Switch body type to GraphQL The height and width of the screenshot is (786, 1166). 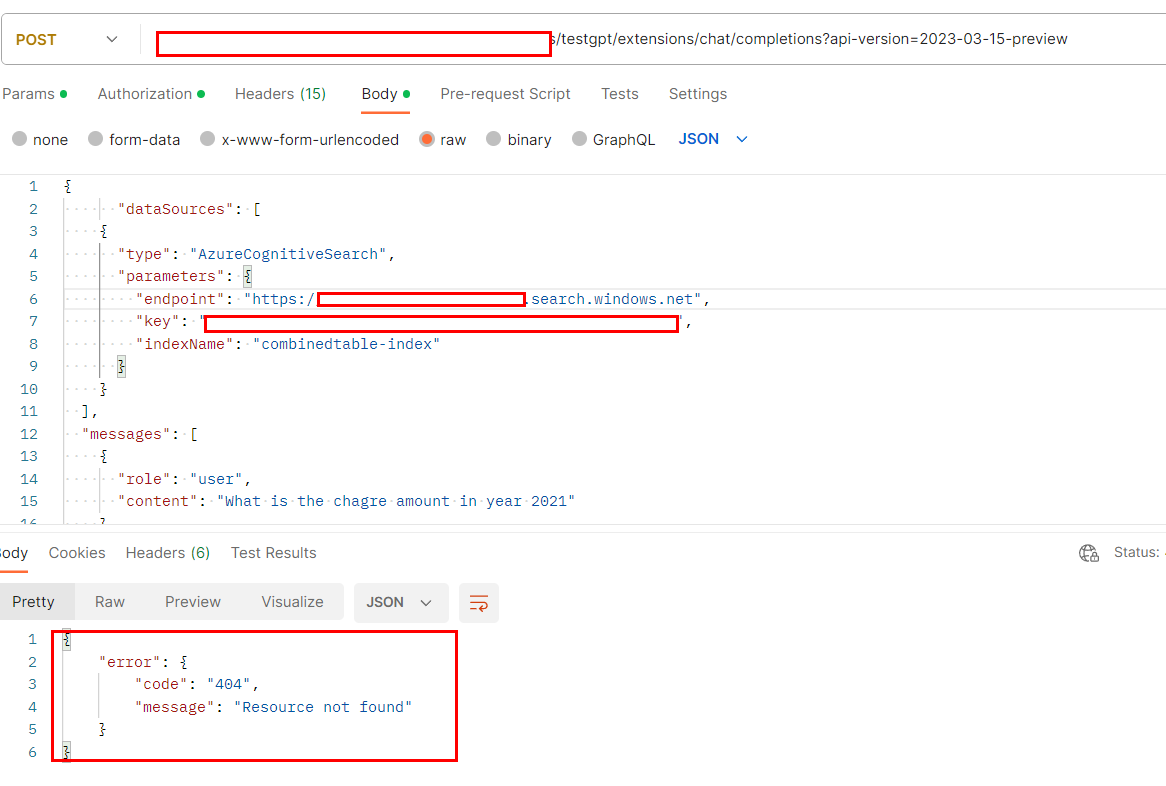[613, 139]
